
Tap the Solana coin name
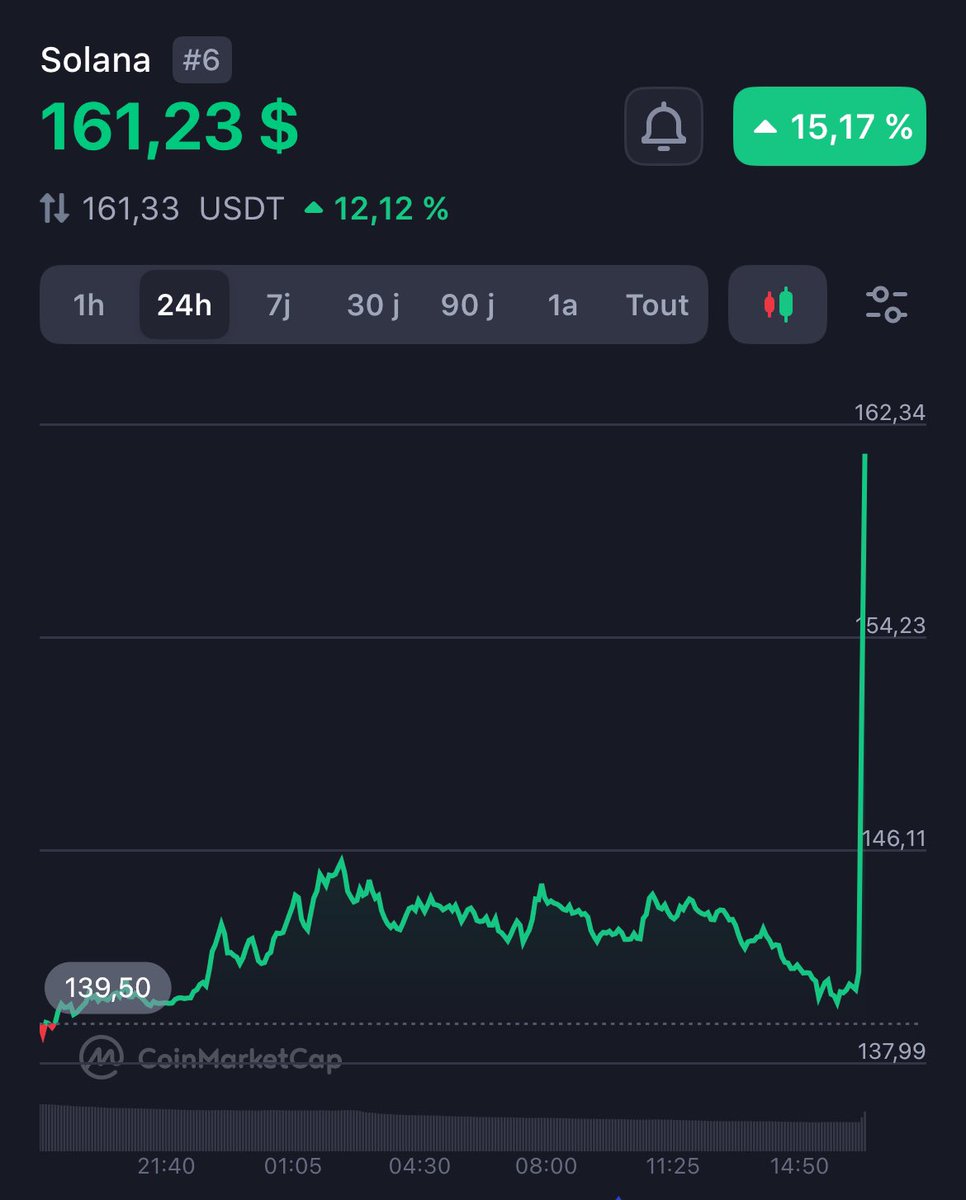click(95, 60)
